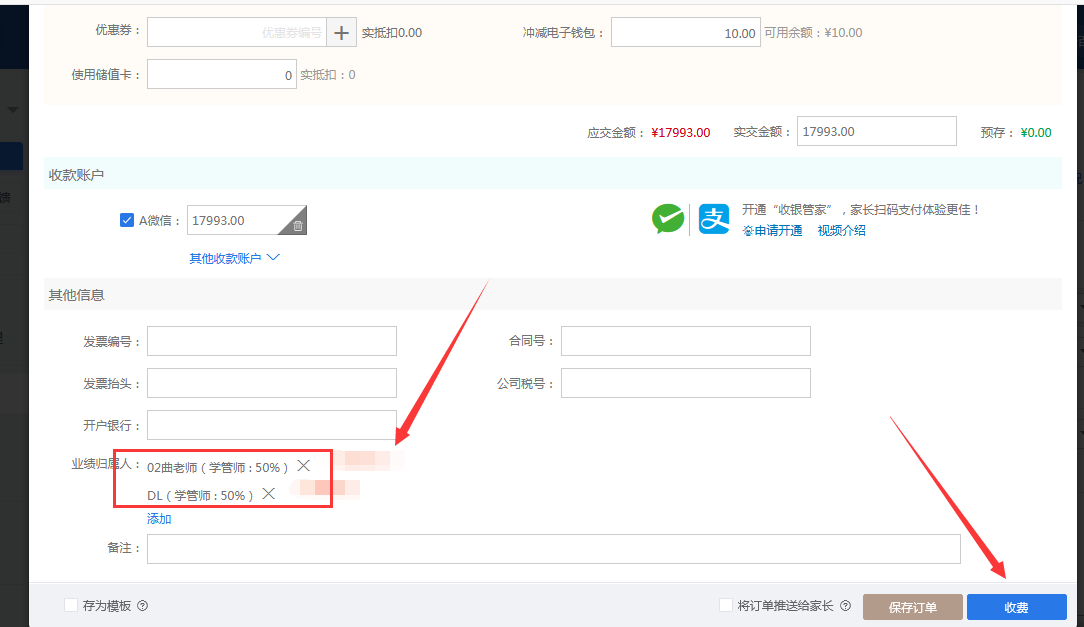Open WeChat Pay icon

click(x=668, y=219)
